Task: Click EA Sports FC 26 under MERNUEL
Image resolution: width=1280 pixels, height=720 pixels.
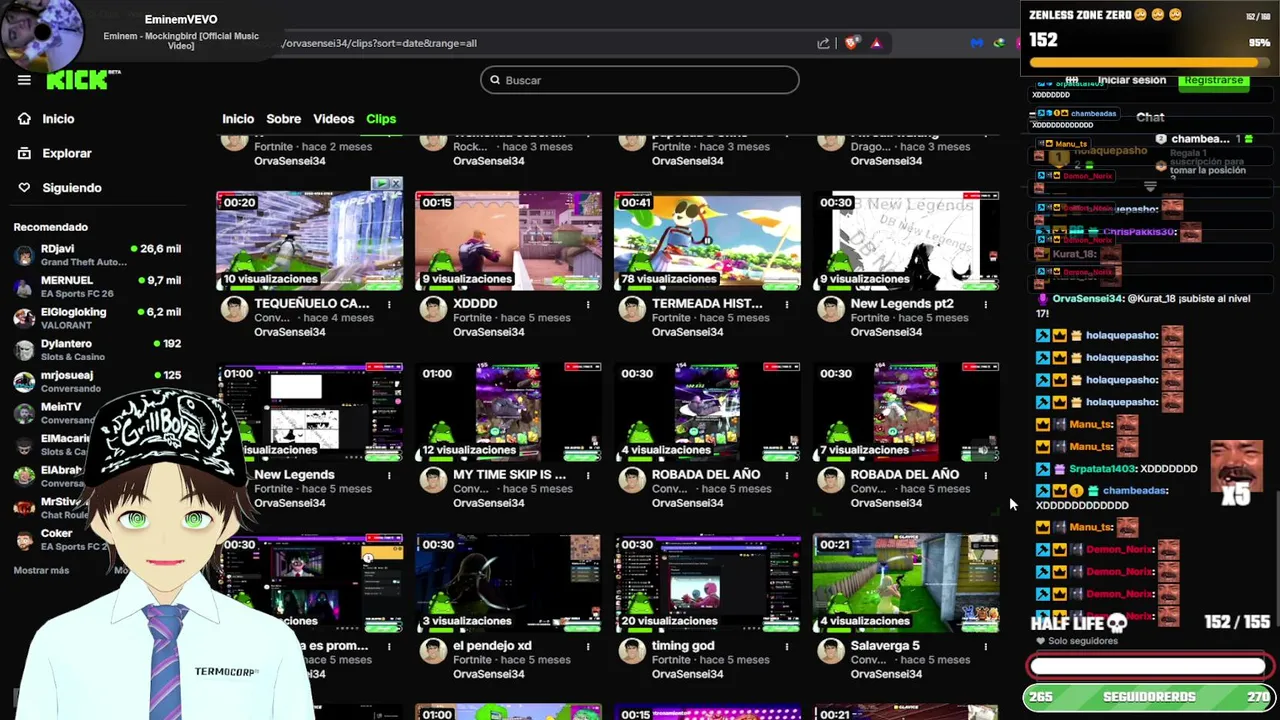Action: 77,294
